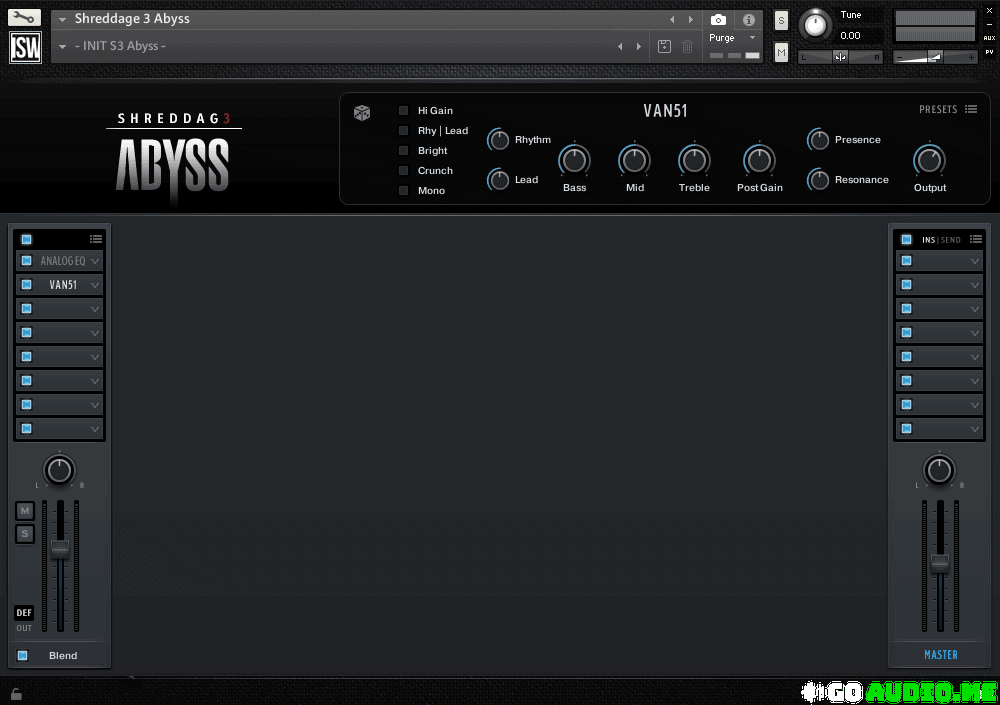Enable the Hi Gain checkbox
Viewport: 1000px width, 705px height.
click(404, 111)
